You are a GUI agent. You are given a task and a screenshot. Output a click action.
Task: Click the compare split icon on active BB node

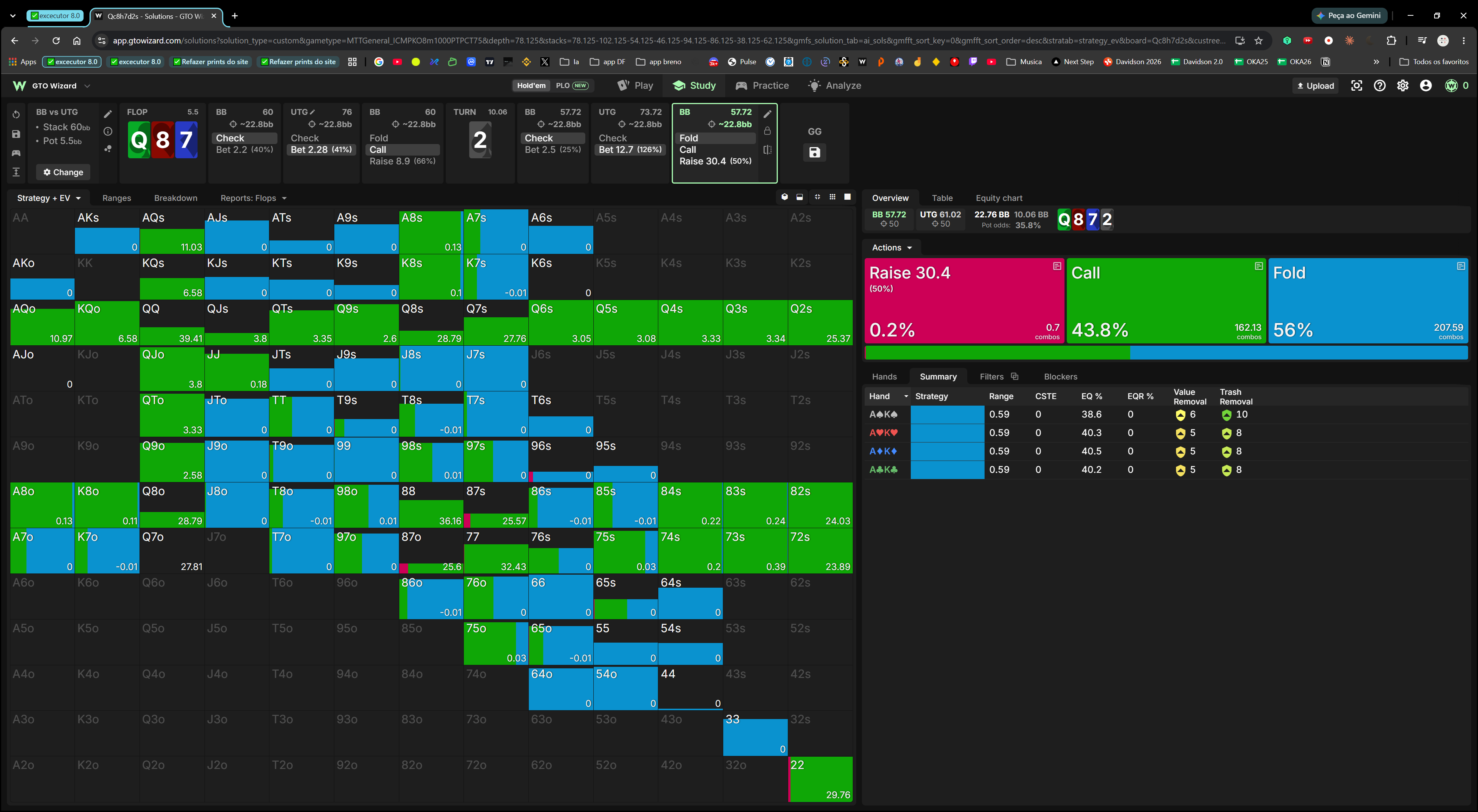tap(767, 150)
